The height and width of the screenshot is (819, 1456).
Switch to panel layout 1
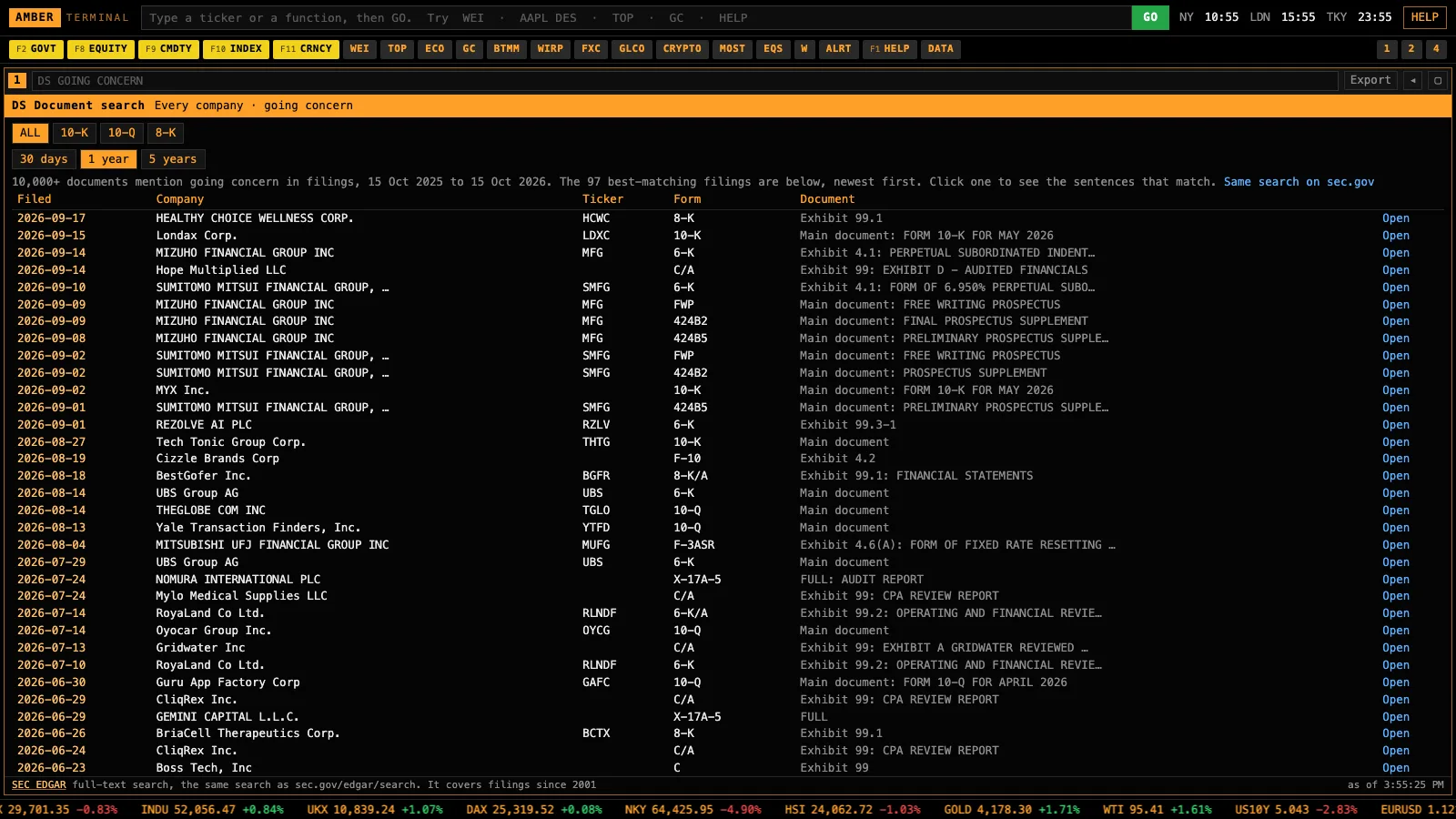point(1387,49)
